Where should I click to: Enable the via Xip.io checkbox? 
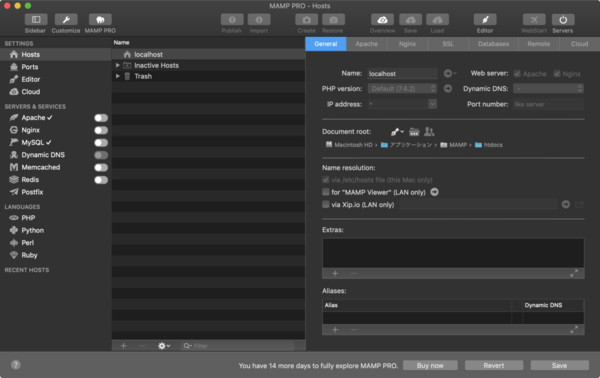(326, 204)
